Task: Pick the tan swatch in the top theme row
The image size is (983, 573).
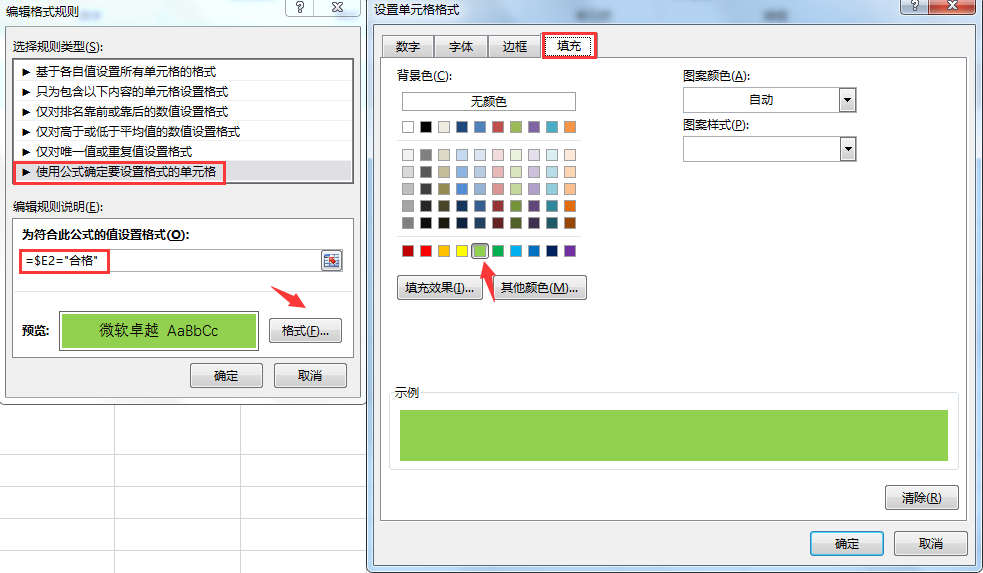Action: click(x=444, y=127)
